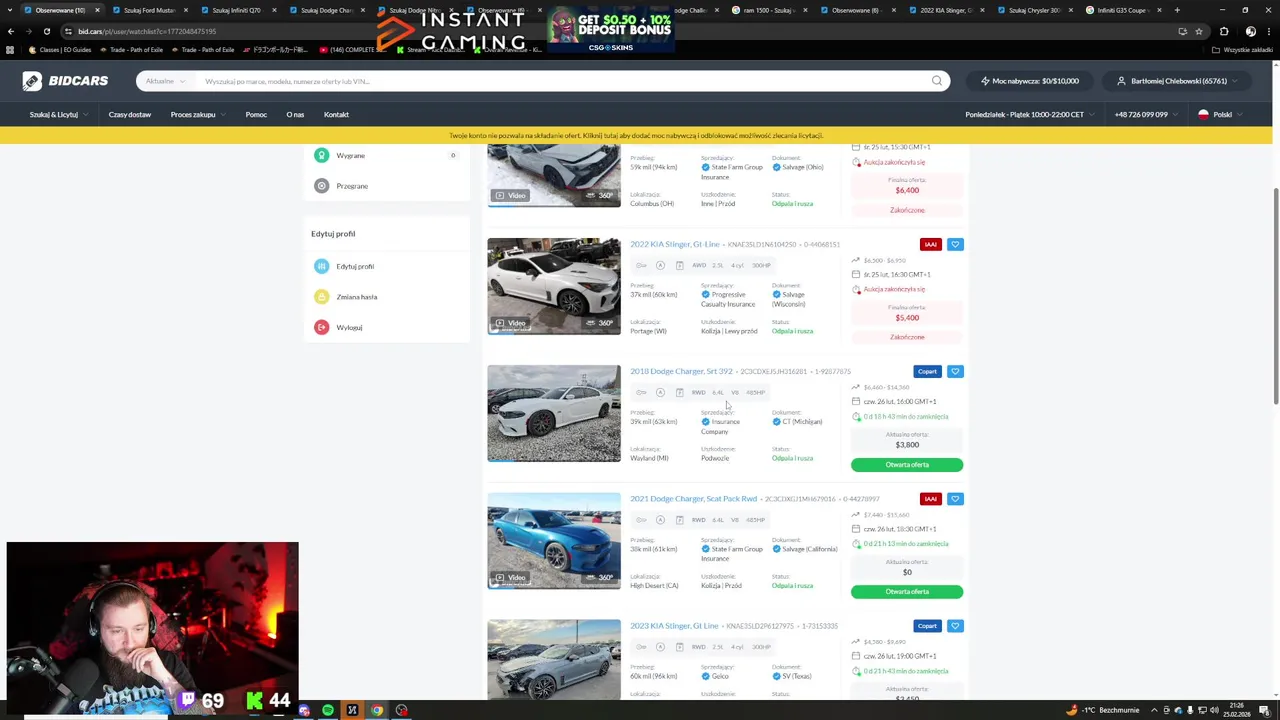Expand phone number +48 726 099 099 dropdown
1280x720 pixels.
[1146, 114]
